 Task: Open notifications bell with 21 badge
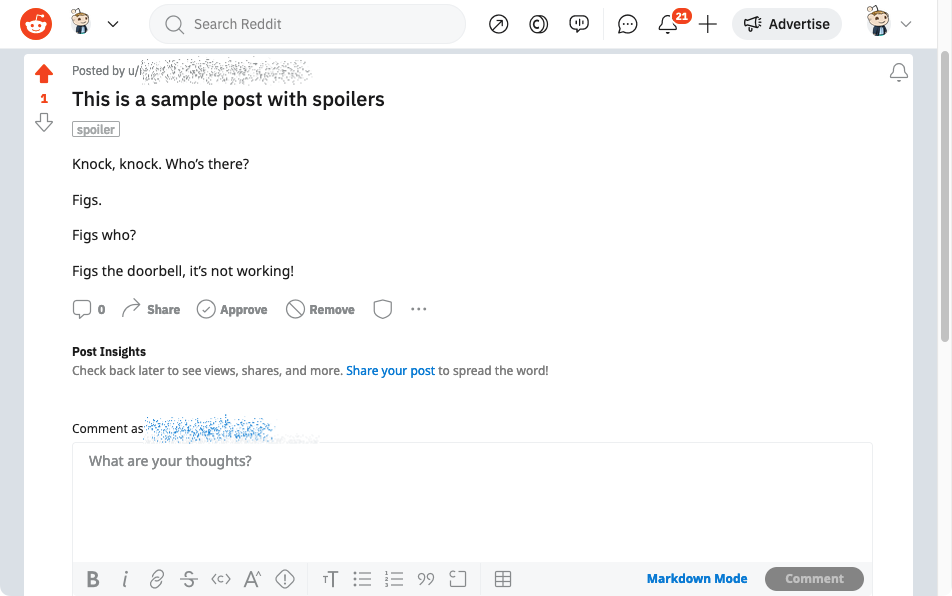click(669, 24)
